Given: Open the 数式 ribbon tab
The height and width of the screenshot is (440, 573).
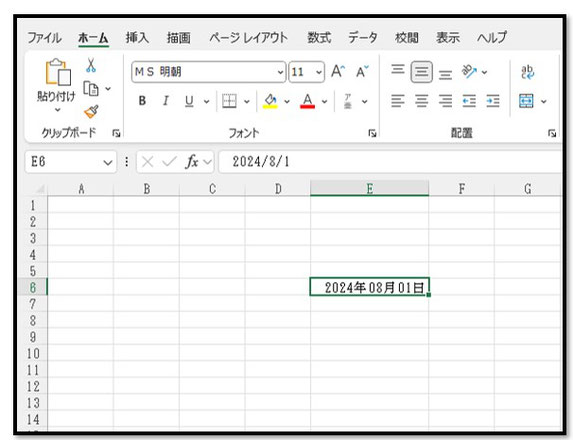Looking at the screenshot, I should (x=319, y=38).
